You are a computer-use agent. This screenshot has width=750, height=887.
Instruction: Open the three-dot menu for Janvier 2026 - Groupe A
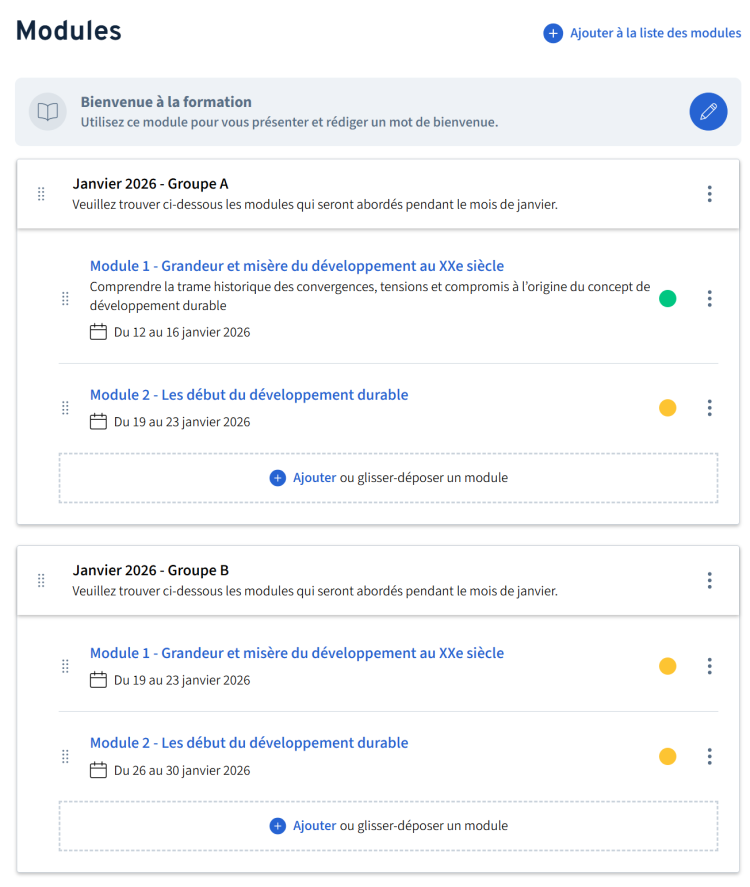709,194
